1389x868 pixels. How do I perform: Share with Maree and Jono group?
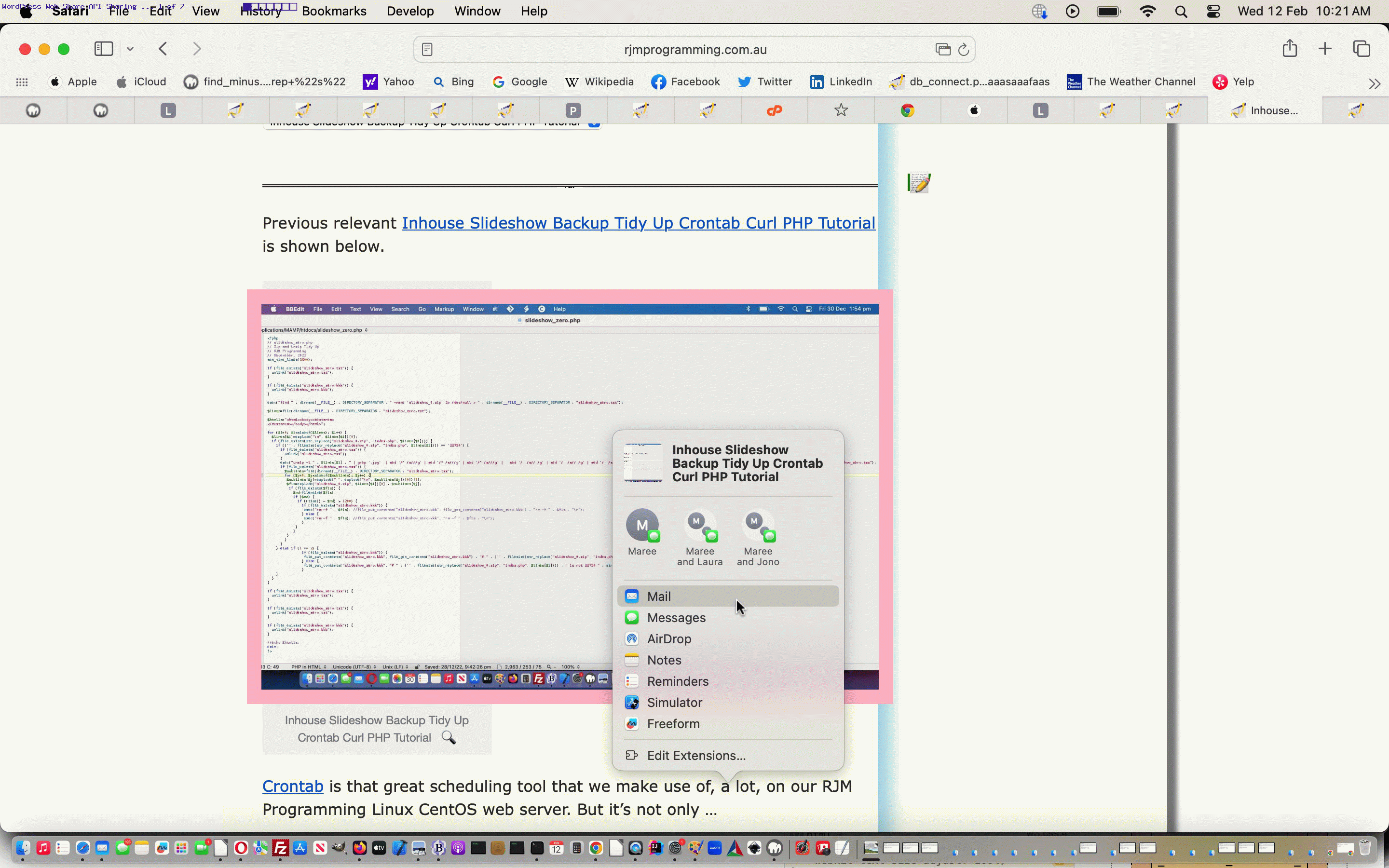758,538
